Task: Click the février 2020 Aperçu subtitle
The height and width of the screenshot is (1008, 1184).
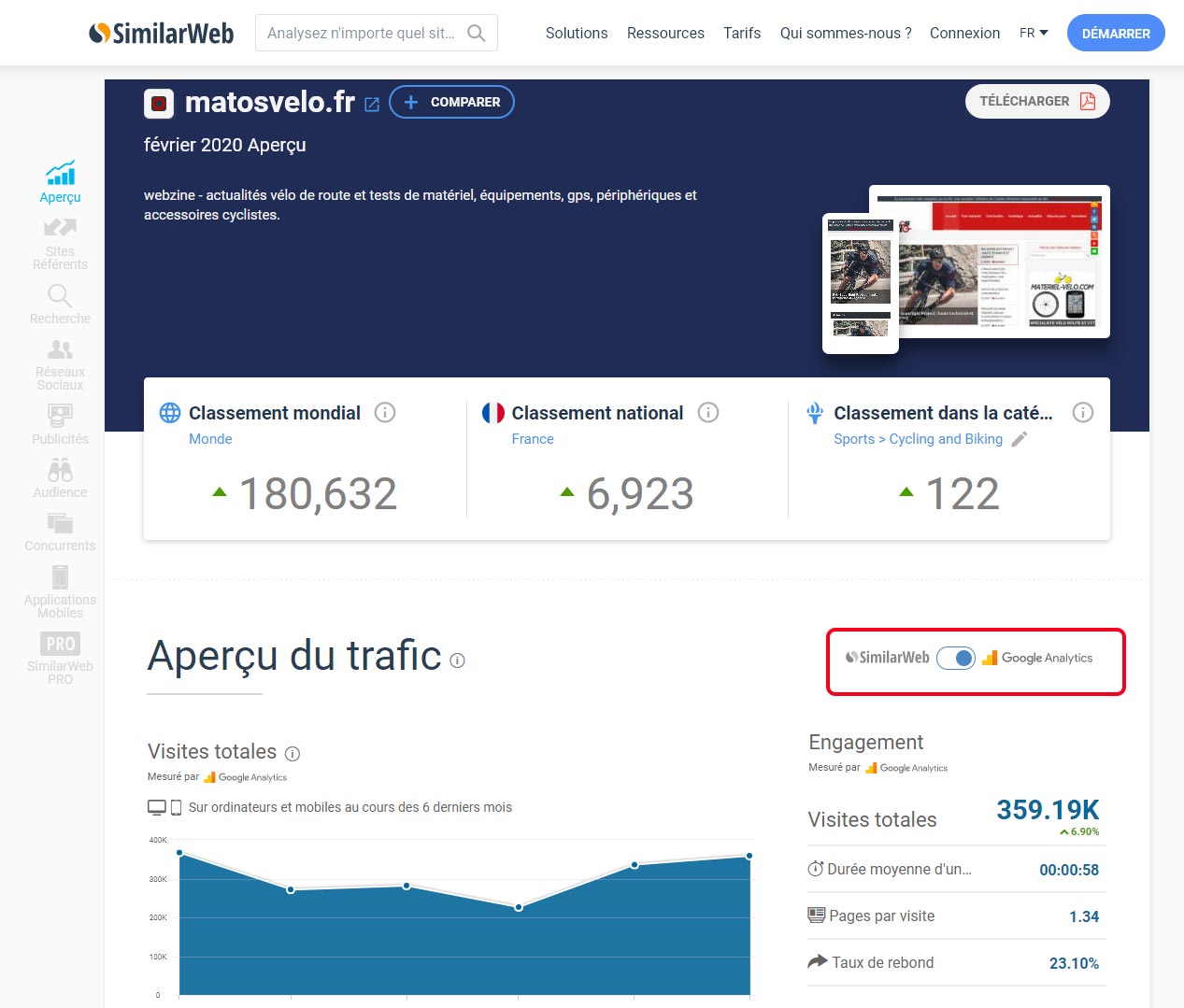Action: [x=225, y=145]
